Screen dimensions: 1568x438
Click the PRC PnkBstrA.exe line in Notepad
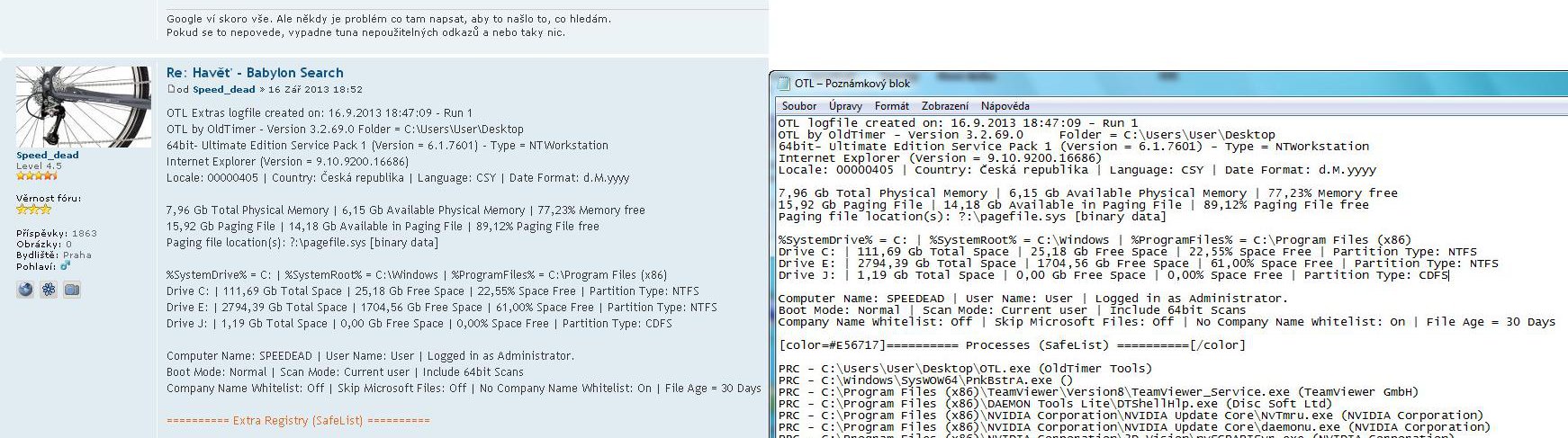(925, 380)
